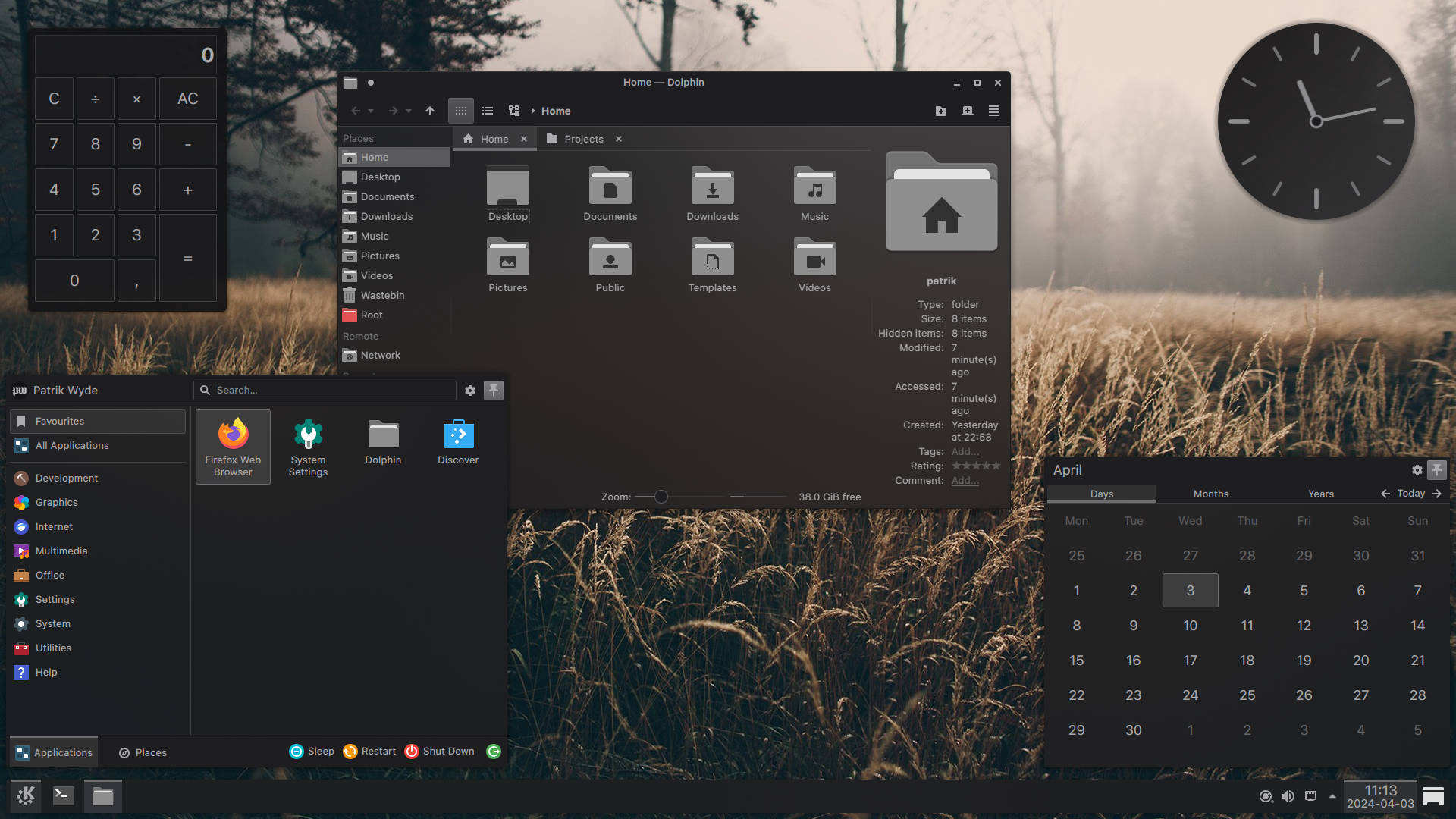Expand back history dropdown in Dolphin
Viewport: 1456px width, 819px height.
point(371,111)
